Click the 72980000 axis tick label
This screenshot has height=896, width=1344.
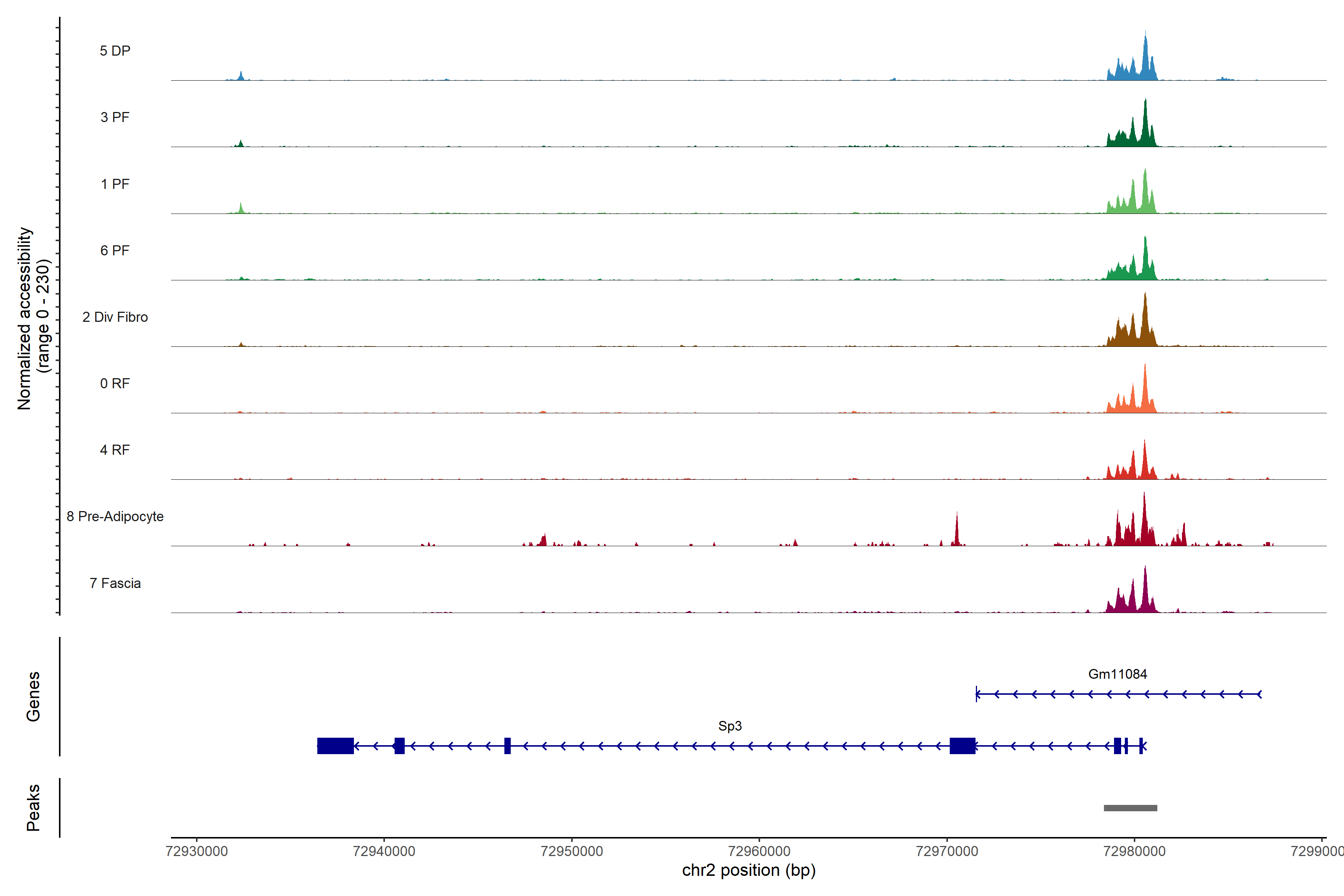pos(1134,851)
